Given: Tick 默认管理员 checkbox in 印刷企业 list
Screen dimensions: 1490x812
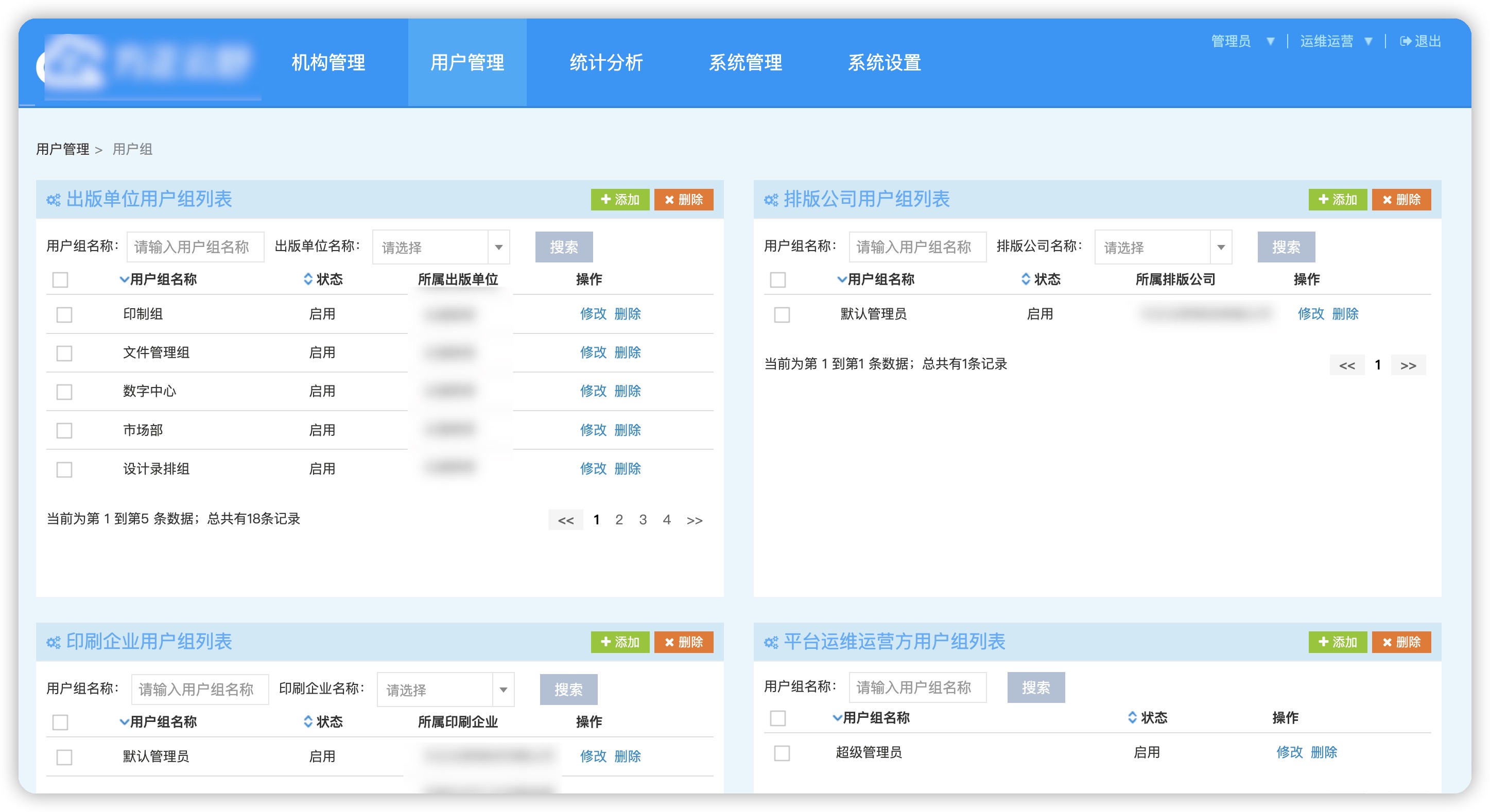Looking at the screenshot, I should [64, 757].
